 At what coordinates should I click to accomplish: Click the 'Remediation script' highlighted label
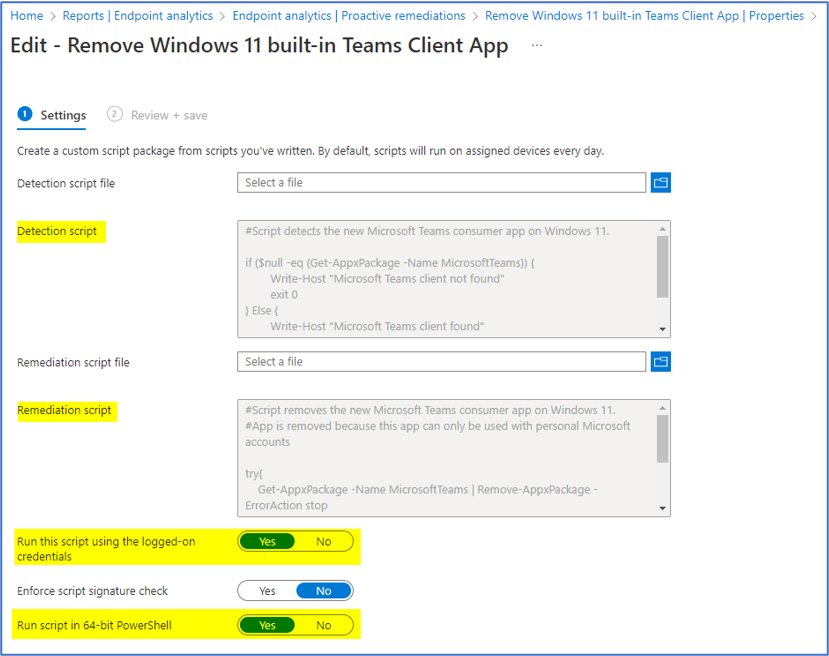click(65, 410)
